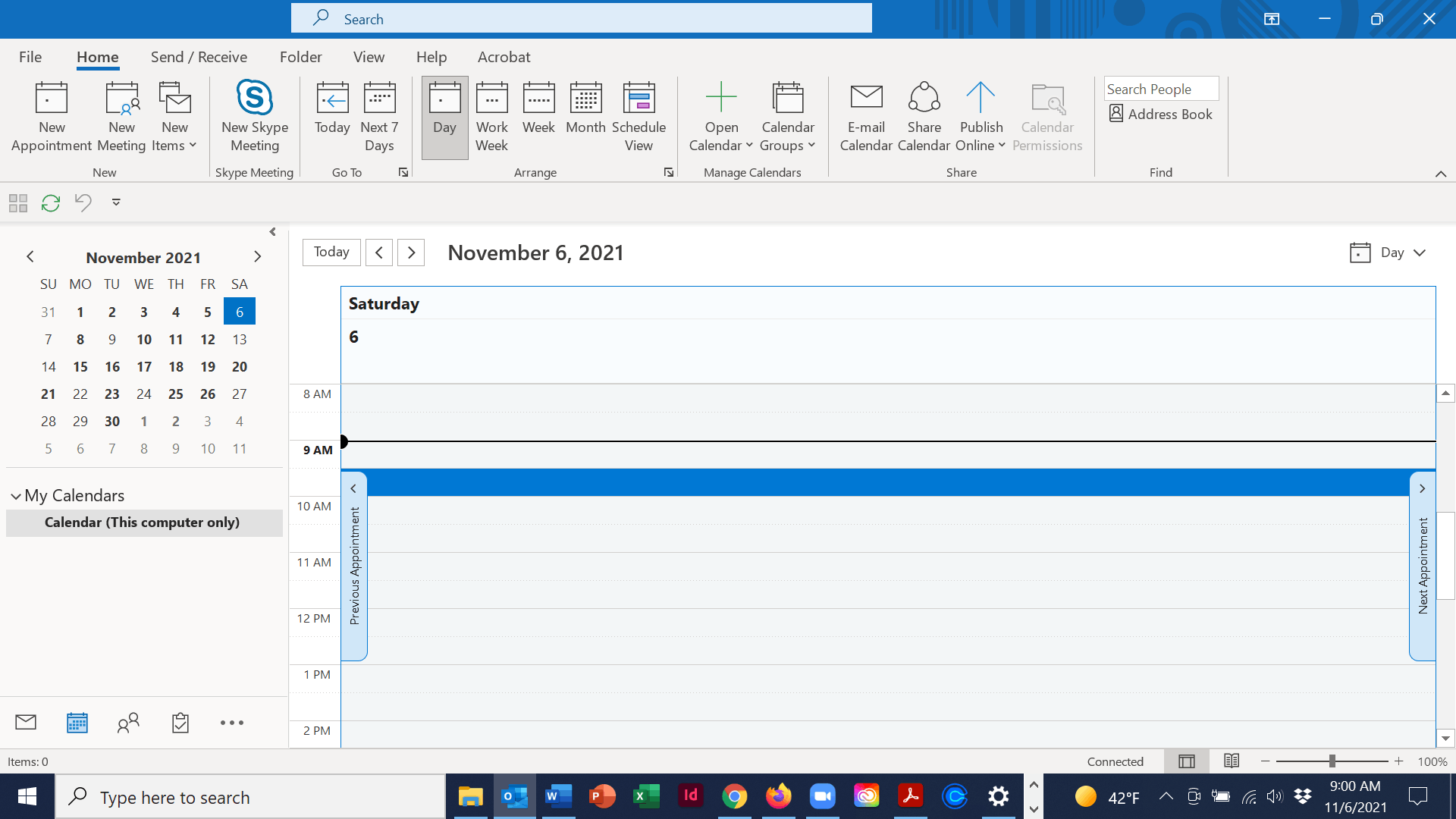Switch to Calendar view
The height and width of the screenshot is (819, 1456).
[77, 723]
